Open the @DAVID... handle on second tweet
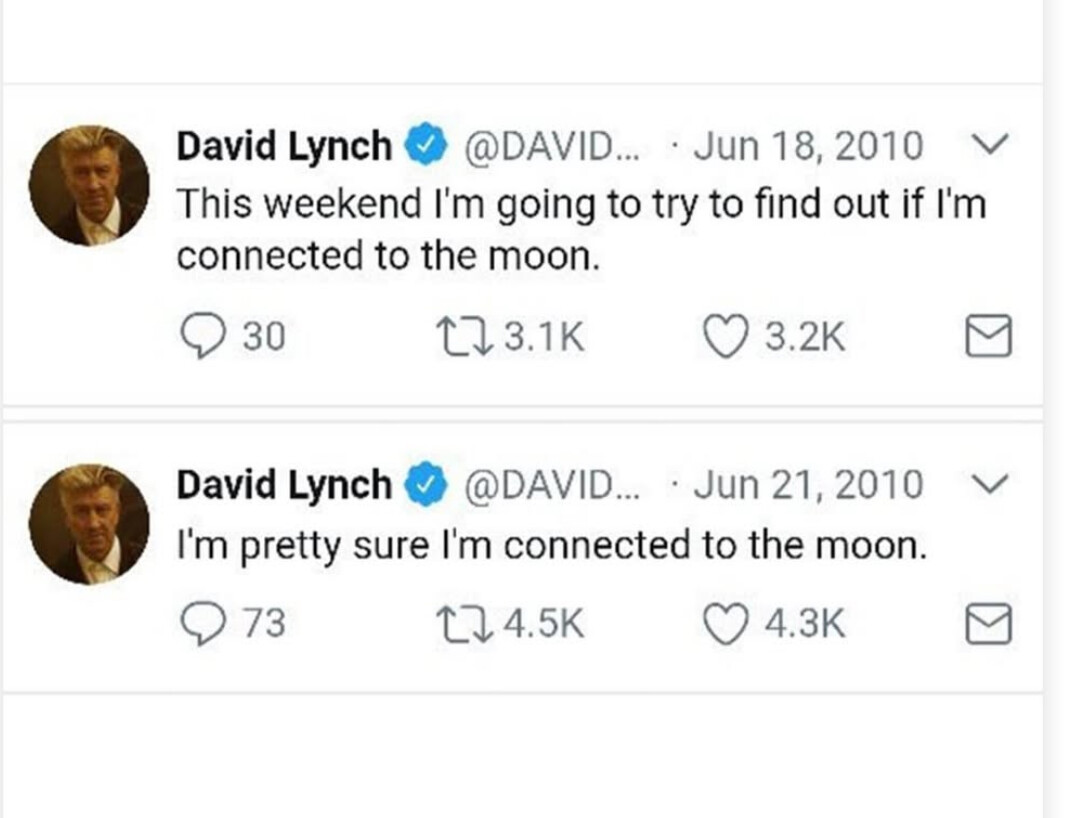 tap(551, 485)
